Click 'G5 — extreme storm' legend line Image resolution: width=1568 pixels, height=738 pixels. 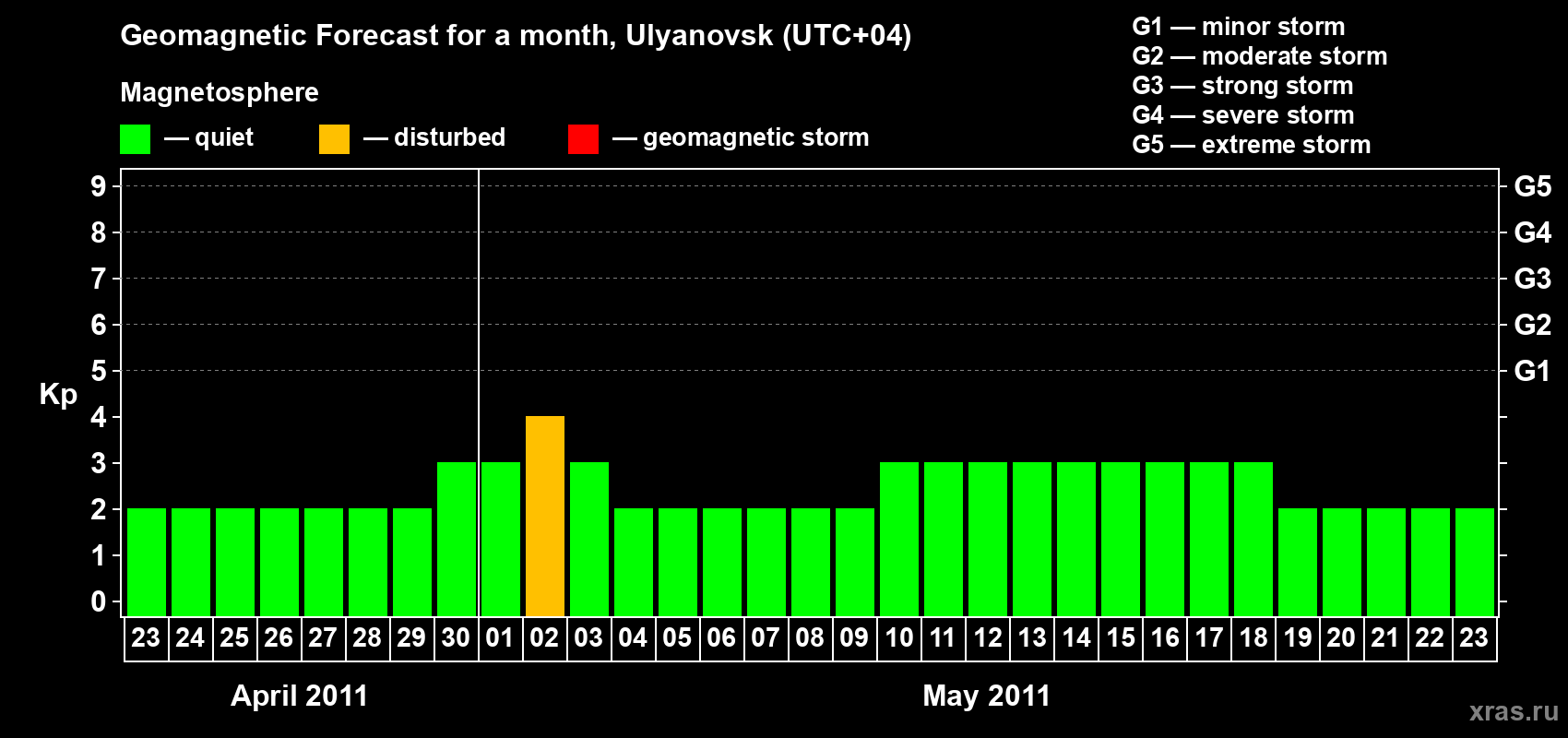click(1252, 145)
